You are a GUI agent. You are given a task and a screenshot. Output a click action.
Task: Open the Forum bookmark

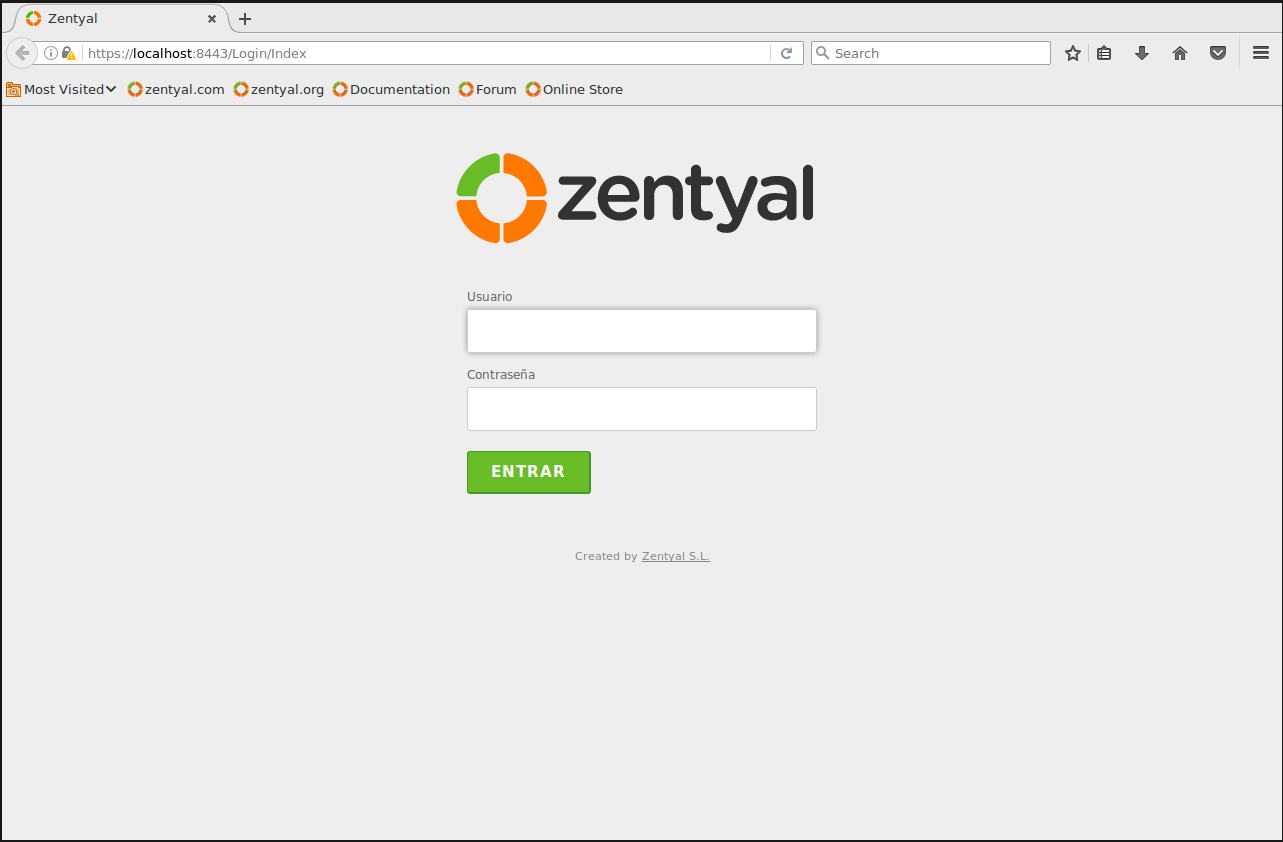(x=488, y=89)
